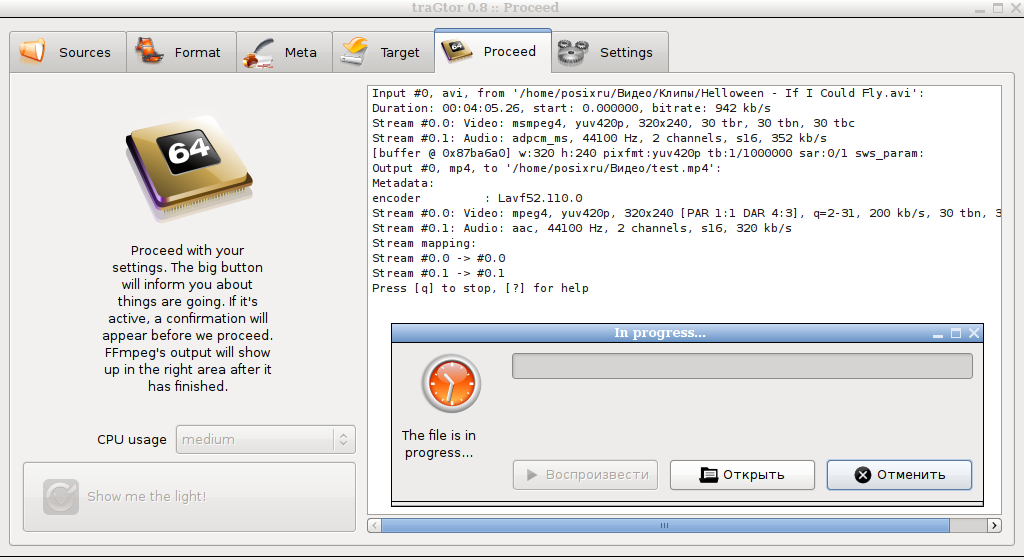Viewport: 1024px width, 560px height.
Task: Click the Settings tab gears icon
Action: [x=573, y=52]
